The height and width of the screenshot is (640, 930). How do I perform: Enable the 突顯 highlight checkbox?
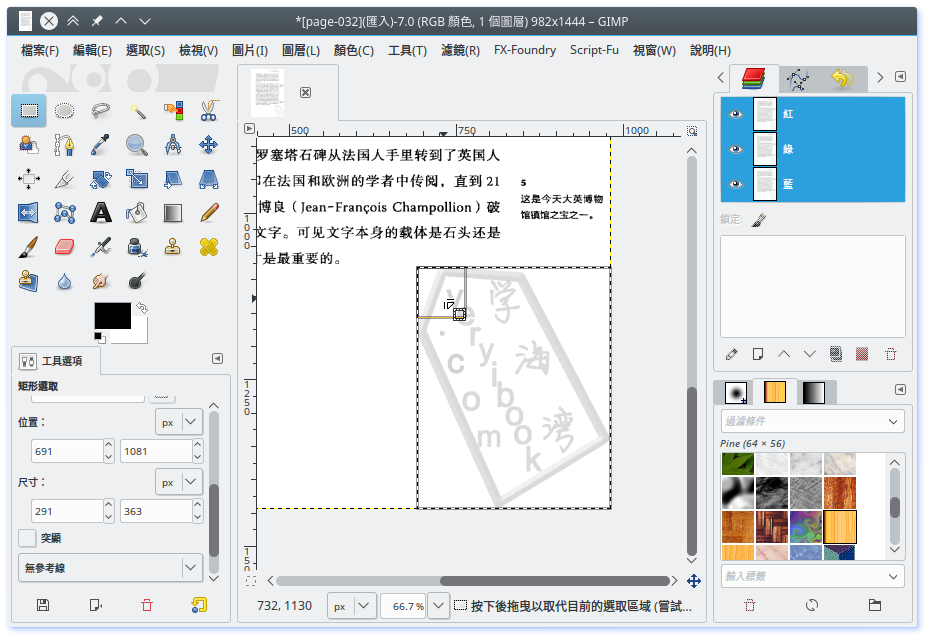[x=27, y=538]
